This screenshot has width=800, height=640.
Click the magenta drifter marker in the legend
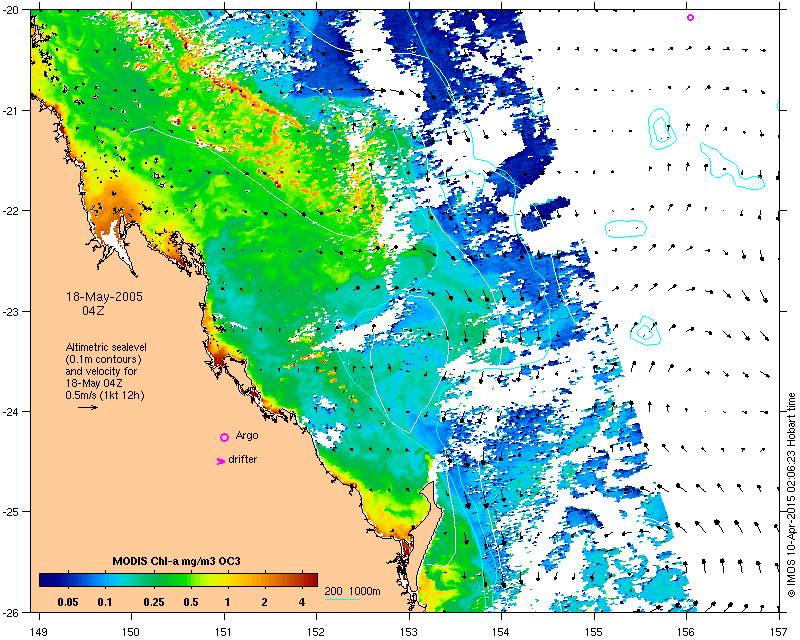[x=221, y=461]
